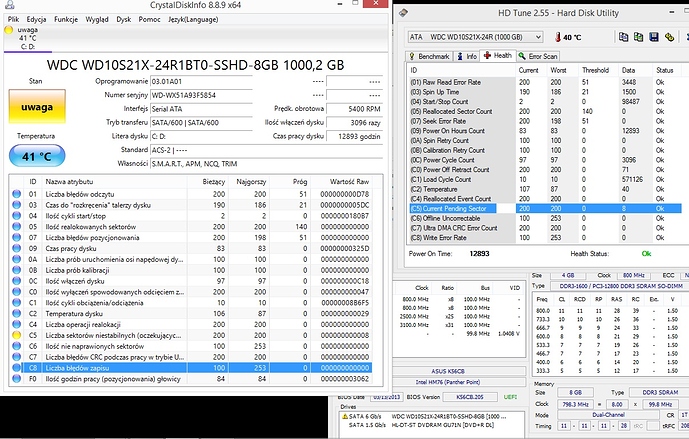
Task: Click the 5400 RPM rotation speed field
Action: click(x=354, y=109)
